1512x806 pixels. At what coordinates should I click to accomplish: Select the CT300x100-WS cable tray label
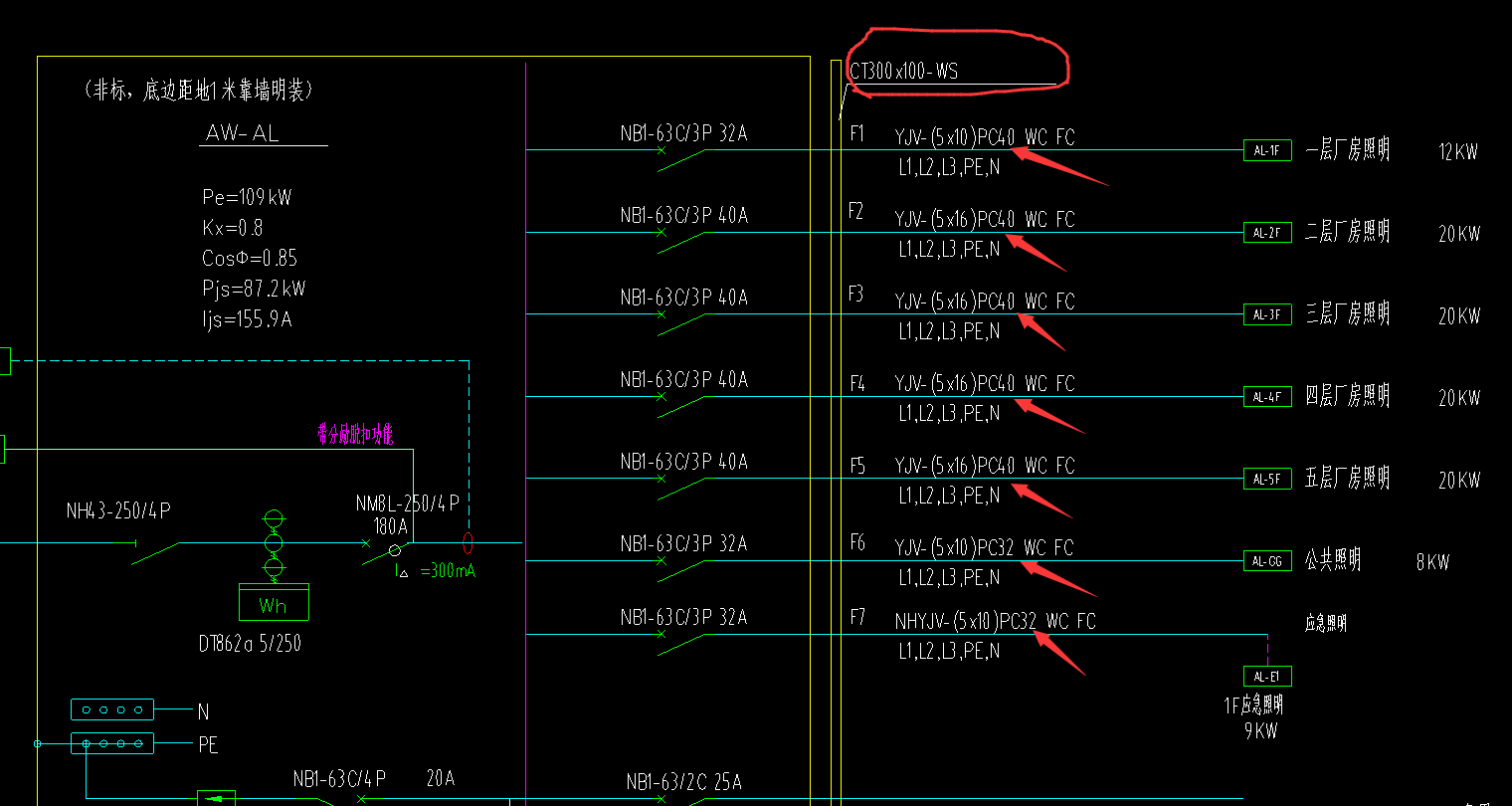click(904, 72)
